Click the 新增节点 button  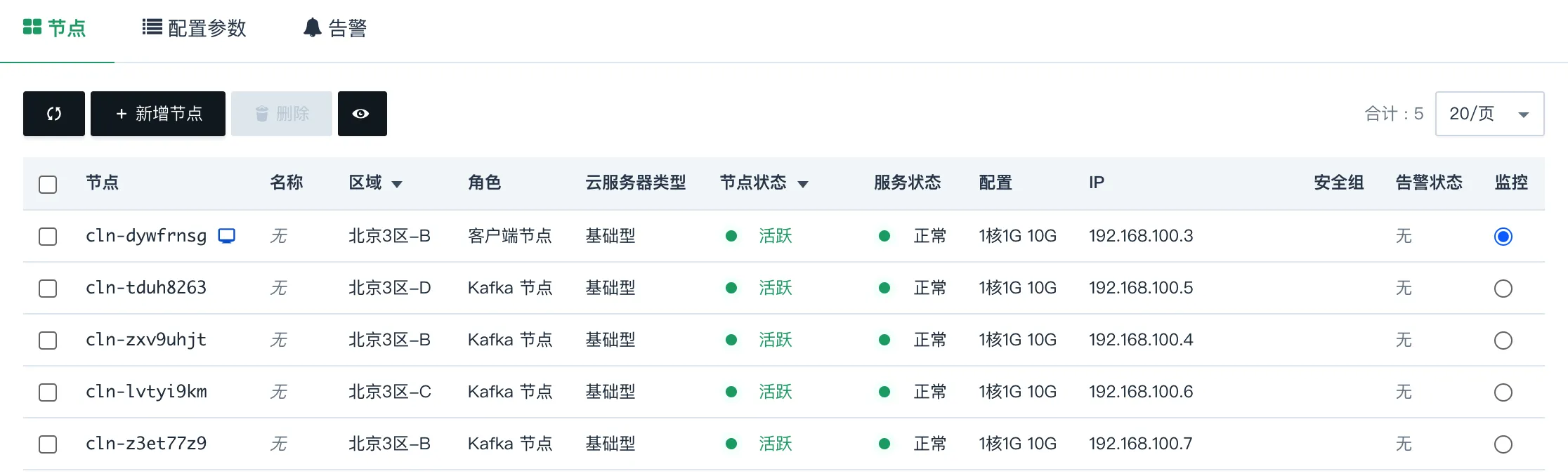pos(158,114)
